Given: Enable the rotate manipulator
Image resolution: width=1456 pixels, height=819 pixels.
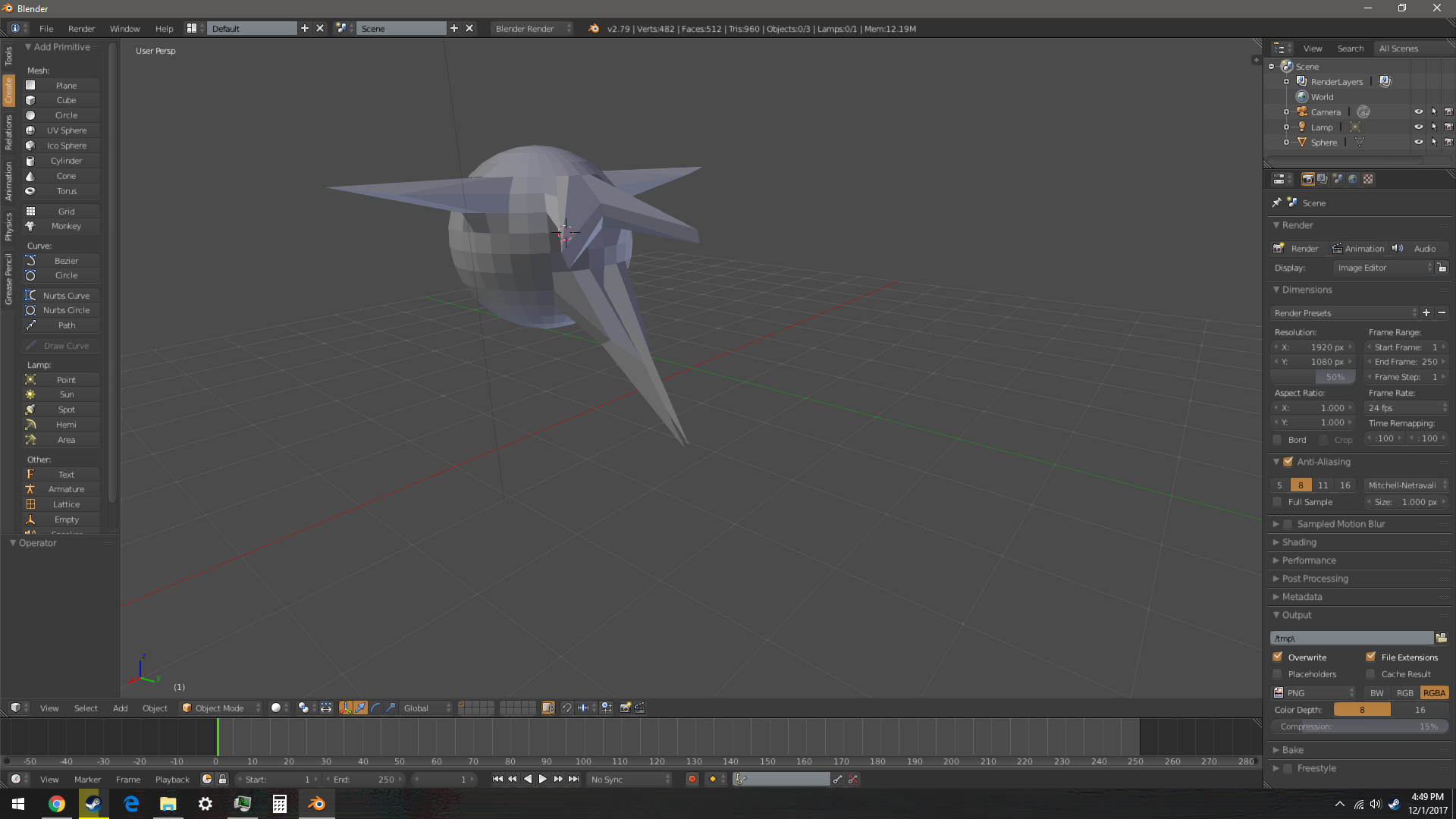Looking at the screenshot, I should click(x=376, y=708).
